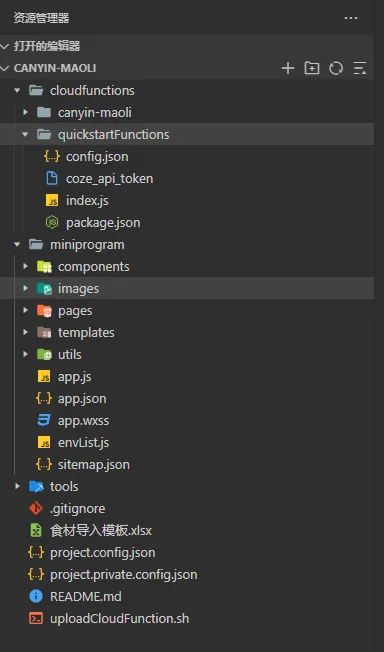Open 食材导入模板.xlsx spreadsheet
This screenshot has height=652, width=384.
click(187, 531)
